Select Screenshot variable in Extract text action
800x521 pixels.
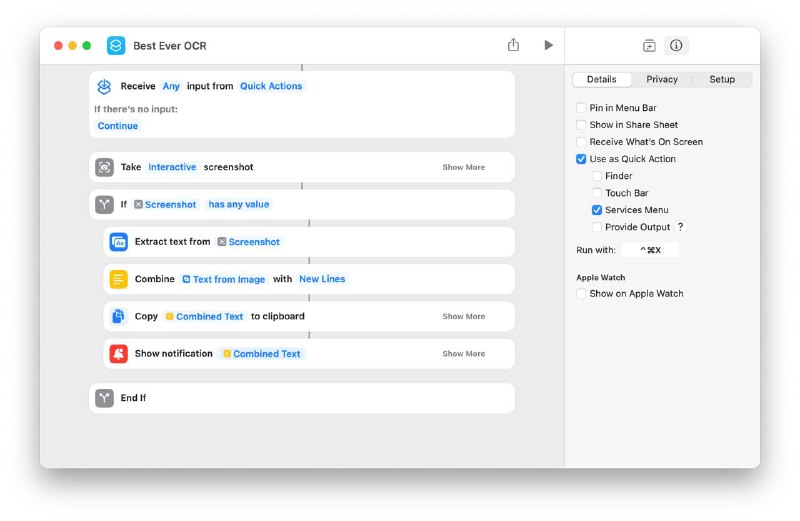pos(248,242)
